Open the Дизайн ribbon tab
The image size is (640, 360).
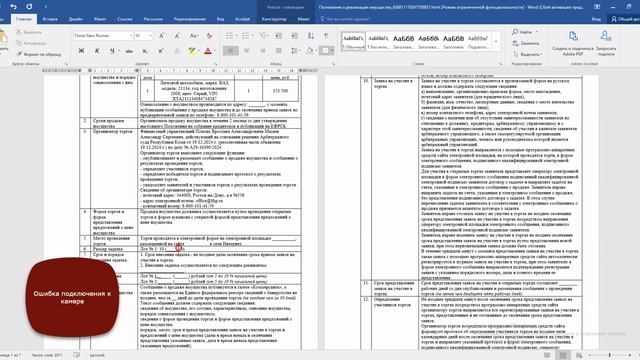click(x=76, y=19)
